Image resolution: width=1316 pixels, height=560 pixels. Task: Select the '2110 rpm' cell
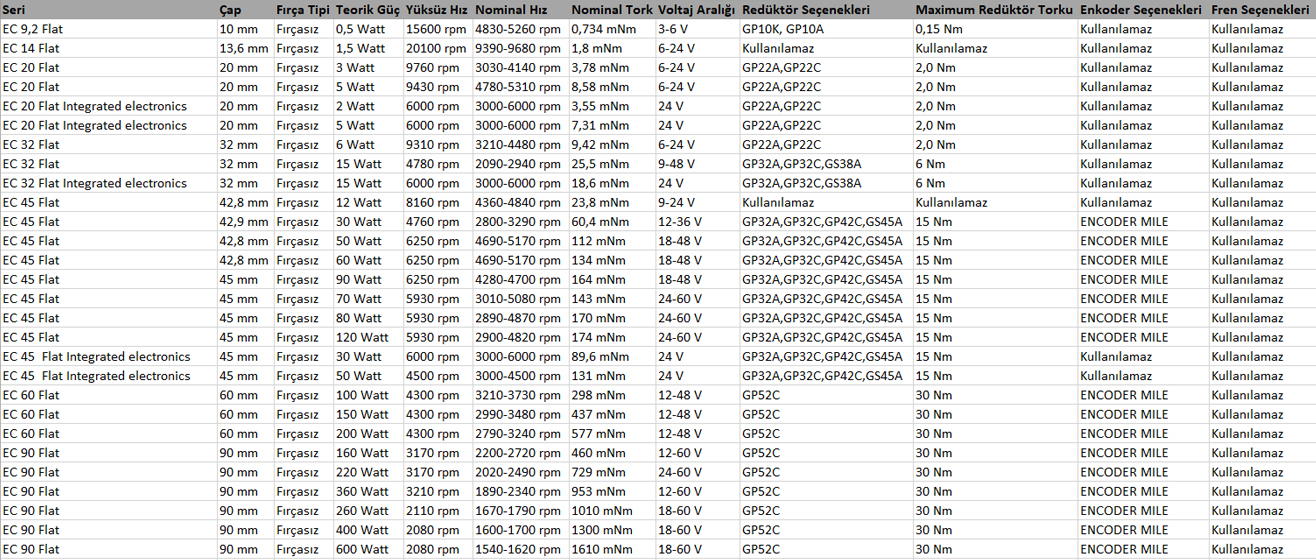click(x=437, y=510)
